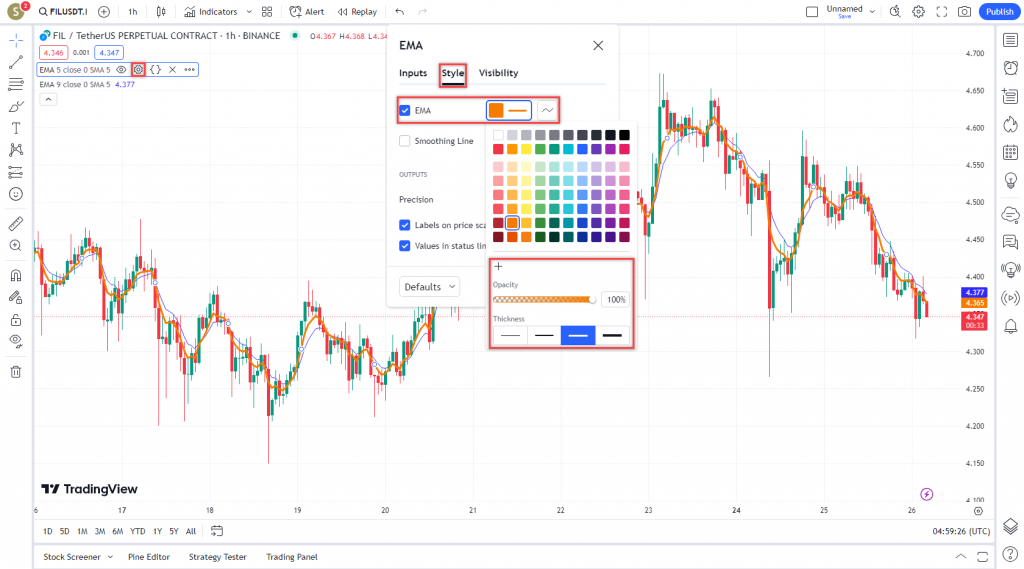Open the Unnamed layout dropdown arrow

(872, 12)
